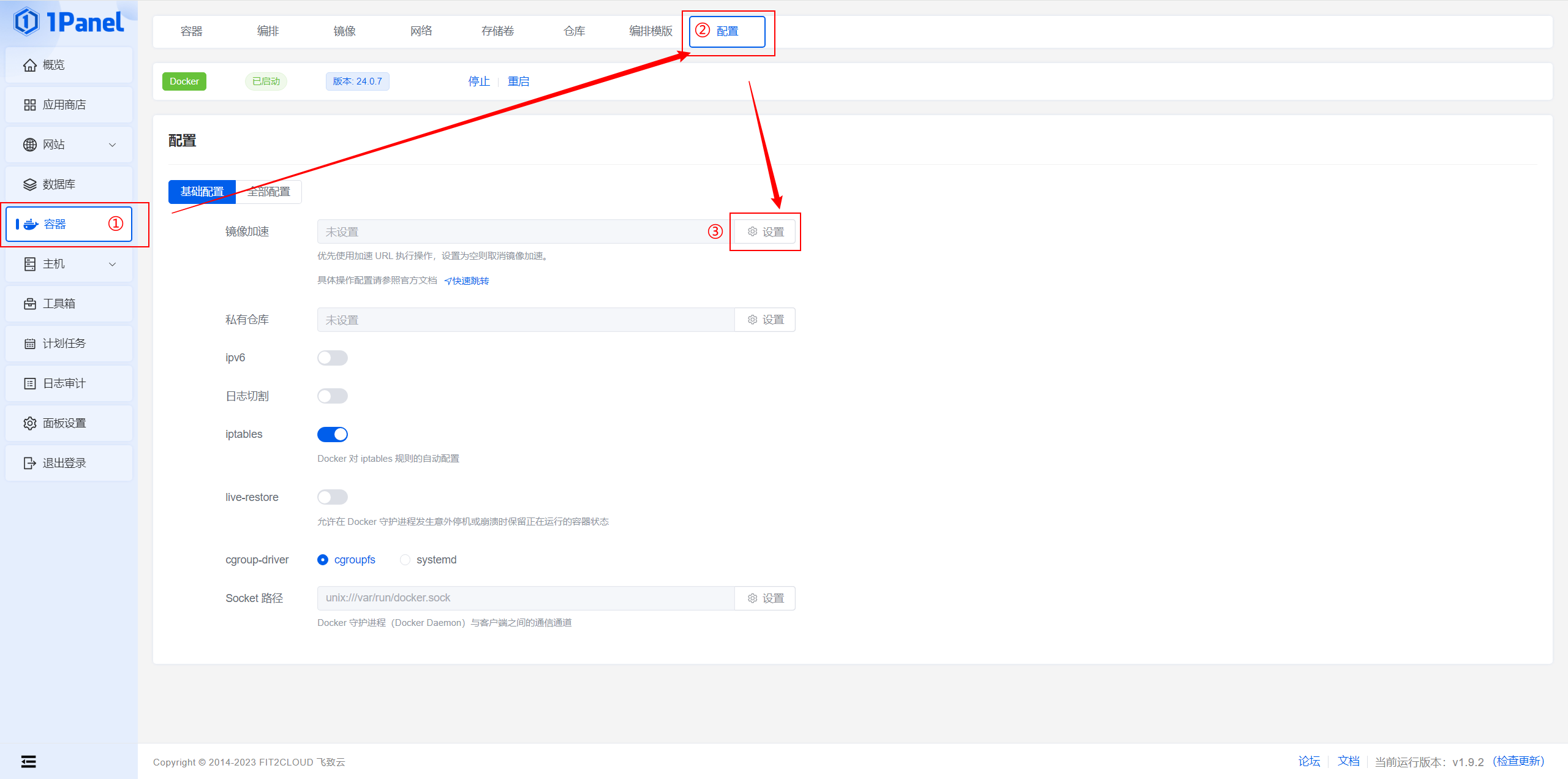Collapse sidebar using bottom menu fold icon
The image size is (1568, 779).
point(28,761)
